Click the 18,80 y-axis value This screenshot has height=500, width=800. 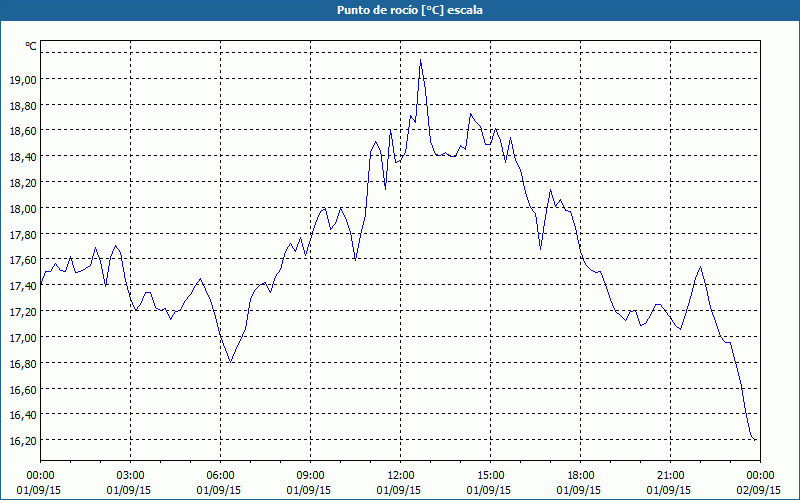tap(23, 105)
